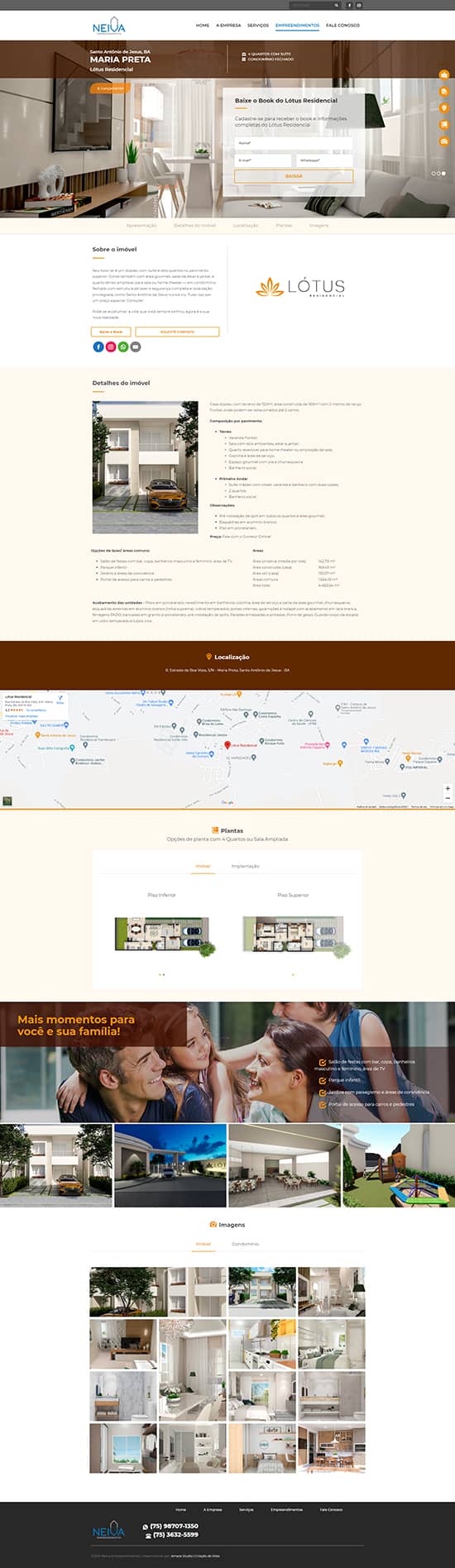Image resolution: width=455 pixels, height=1568 pixels.
Task: Open the footer Serviços link
Action: 247,1509
